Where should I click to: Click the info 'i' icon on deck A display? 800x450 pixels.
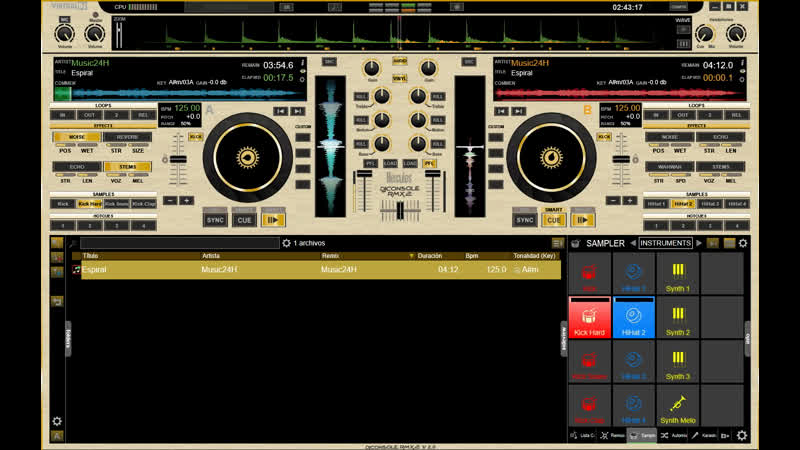click(302, 62)
